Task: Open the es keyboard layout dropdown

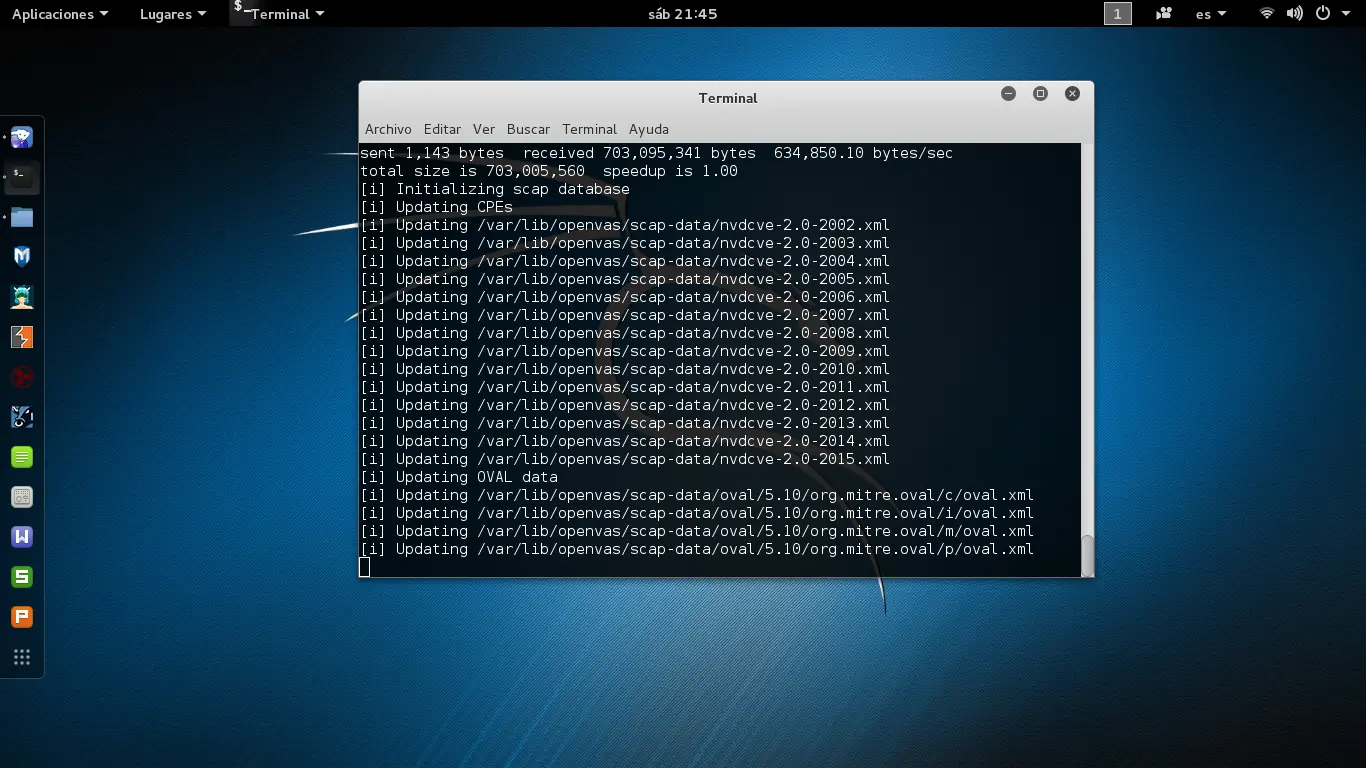Action: point(1211,14)
